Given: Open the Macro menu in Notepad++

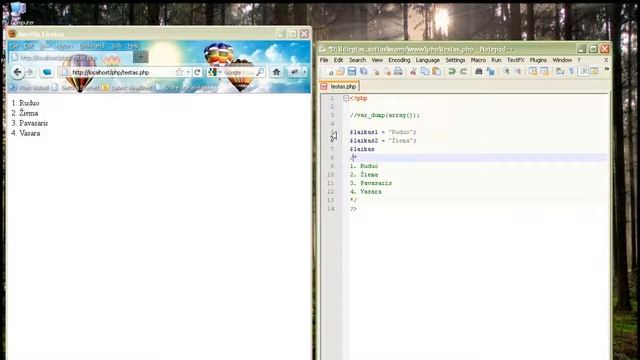Looking at the screenshot, I should coord(478,60).
